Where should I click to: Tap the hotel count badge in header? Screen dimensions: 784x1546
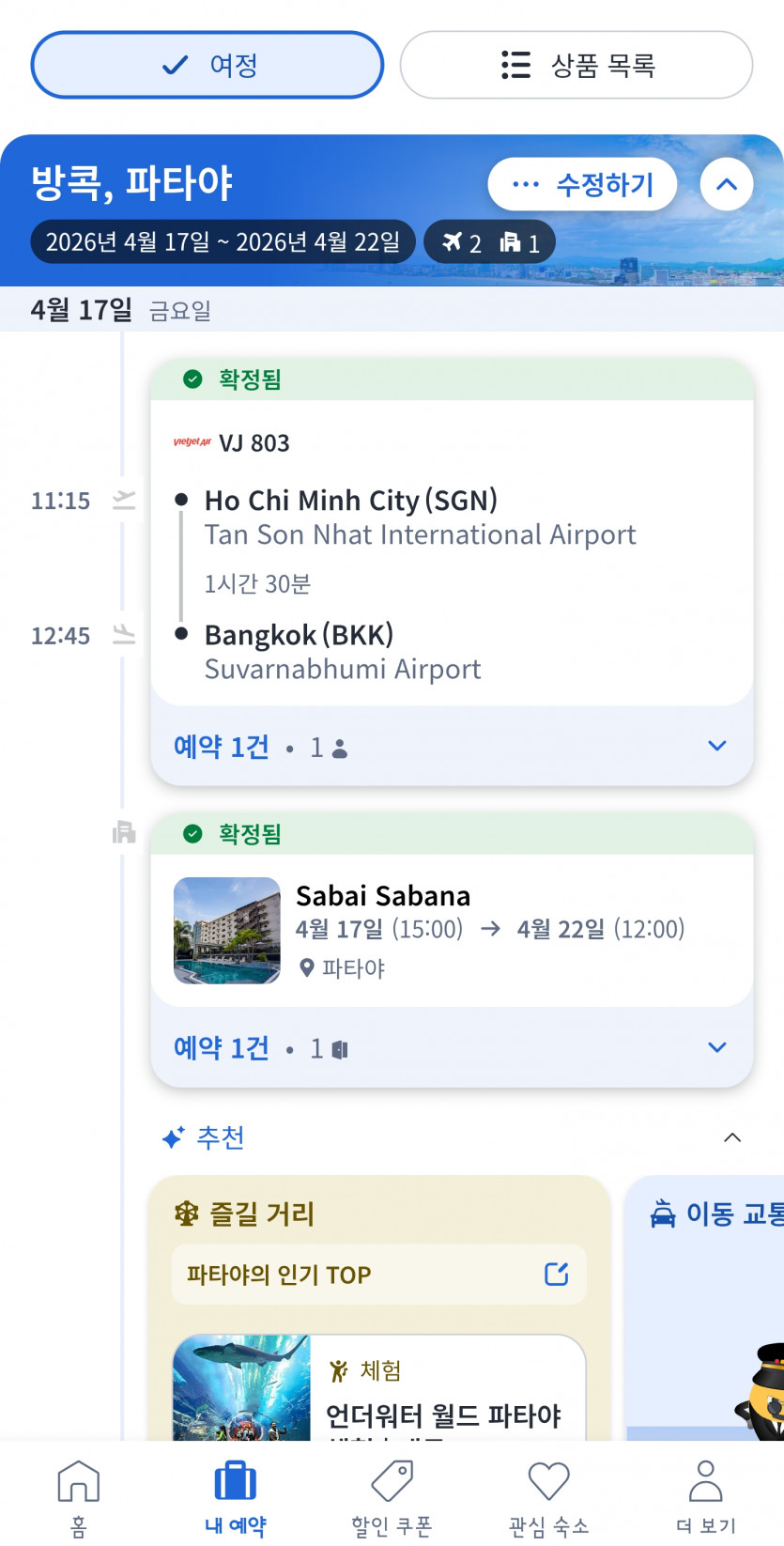click(520, 243)
